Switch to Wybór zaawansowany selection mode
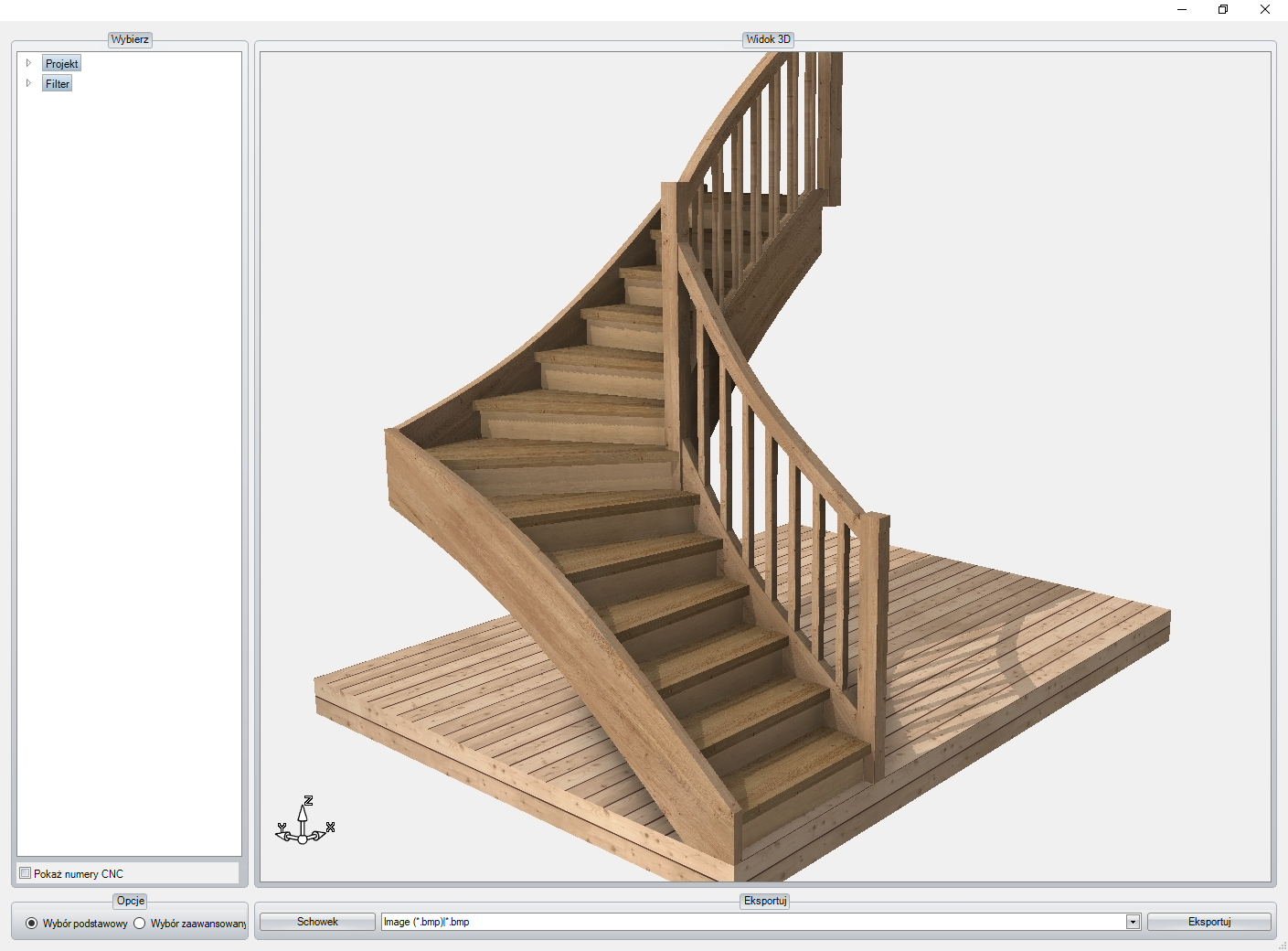Screen dimensions: 1288x951 (x=140, y=924)
